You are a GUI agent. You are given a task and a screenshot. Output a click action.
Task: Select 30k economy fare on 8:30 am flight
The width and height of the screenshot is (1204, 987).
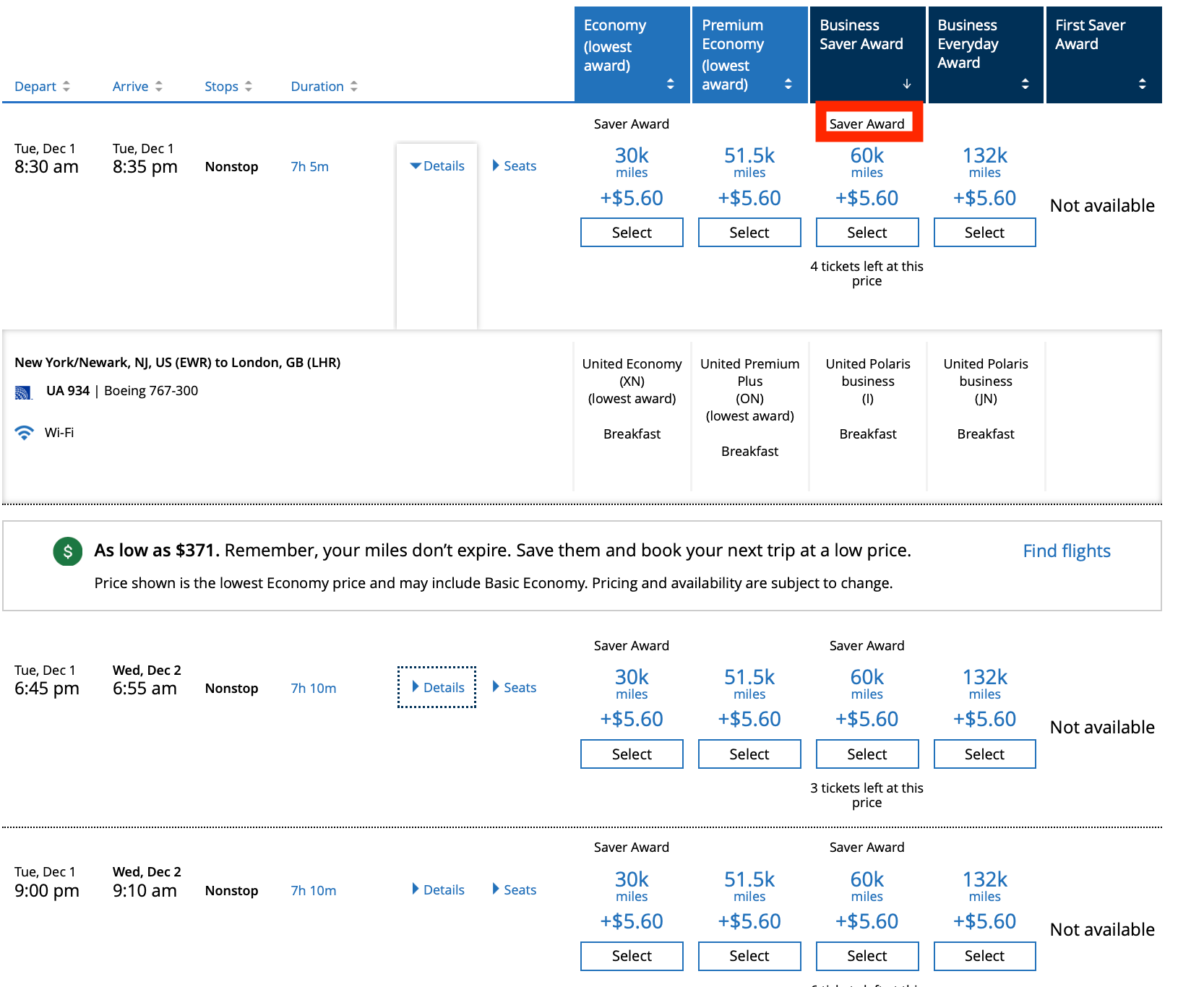tap(632, 233)
